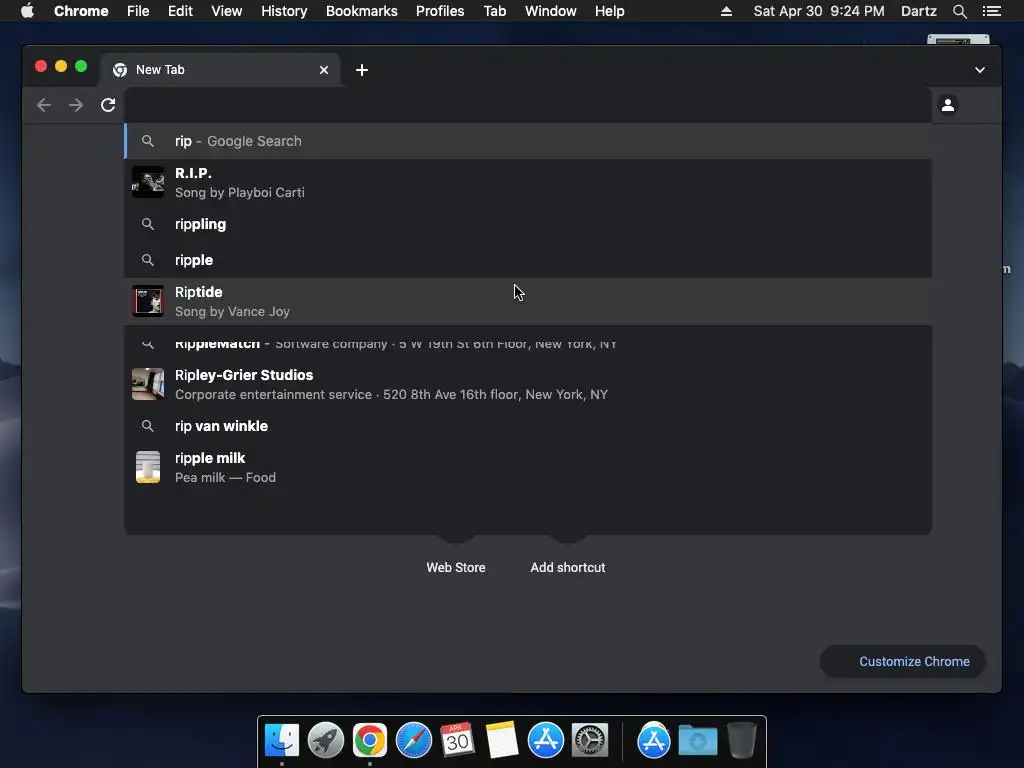Select the 'rippling' suggestion

click(x=528, y=224)
